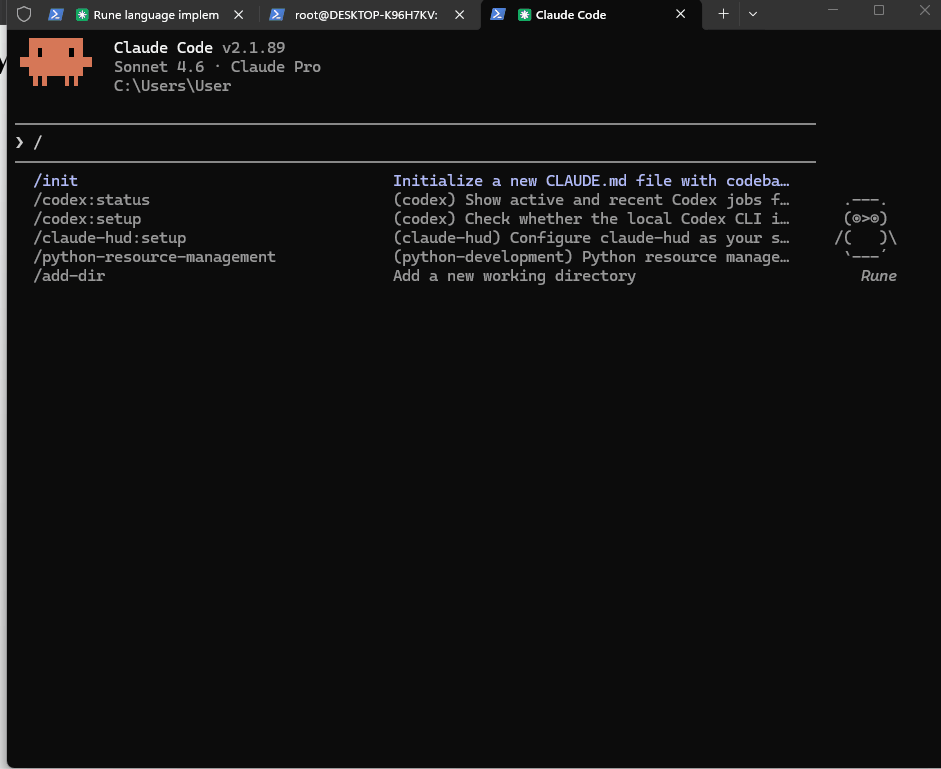The height and width of the screenshot is (769, 941).
Task: Select the /codex:status command
Action: pos(91,200)
